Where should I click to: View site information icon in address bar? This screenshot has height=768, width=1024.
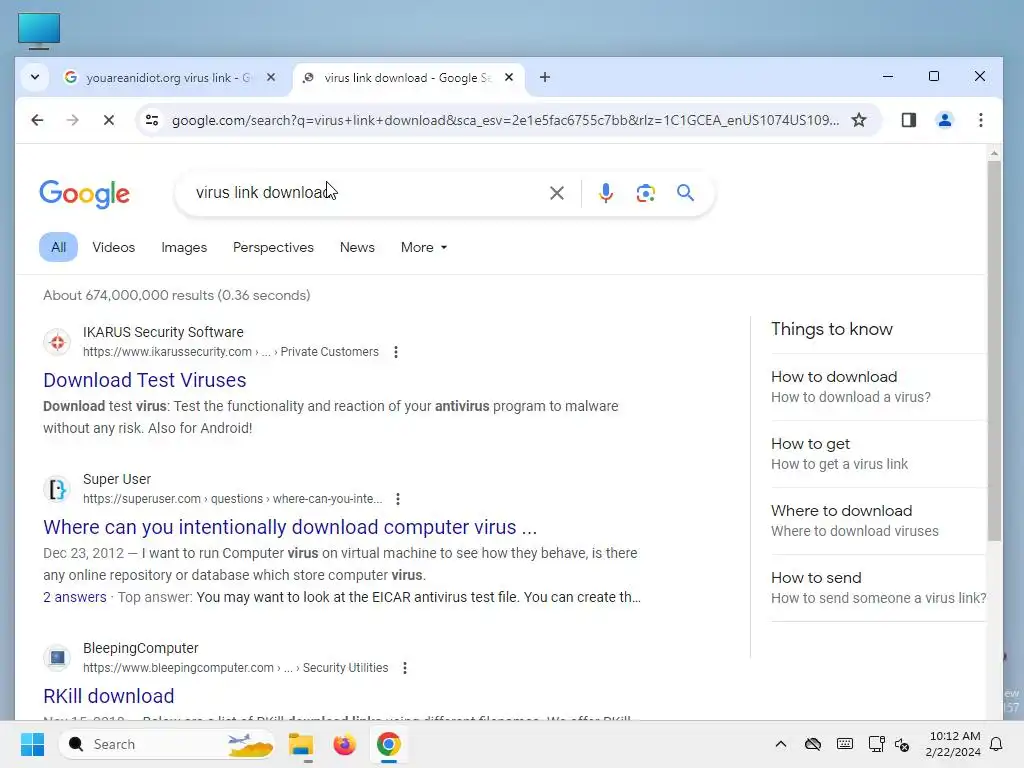152,120
